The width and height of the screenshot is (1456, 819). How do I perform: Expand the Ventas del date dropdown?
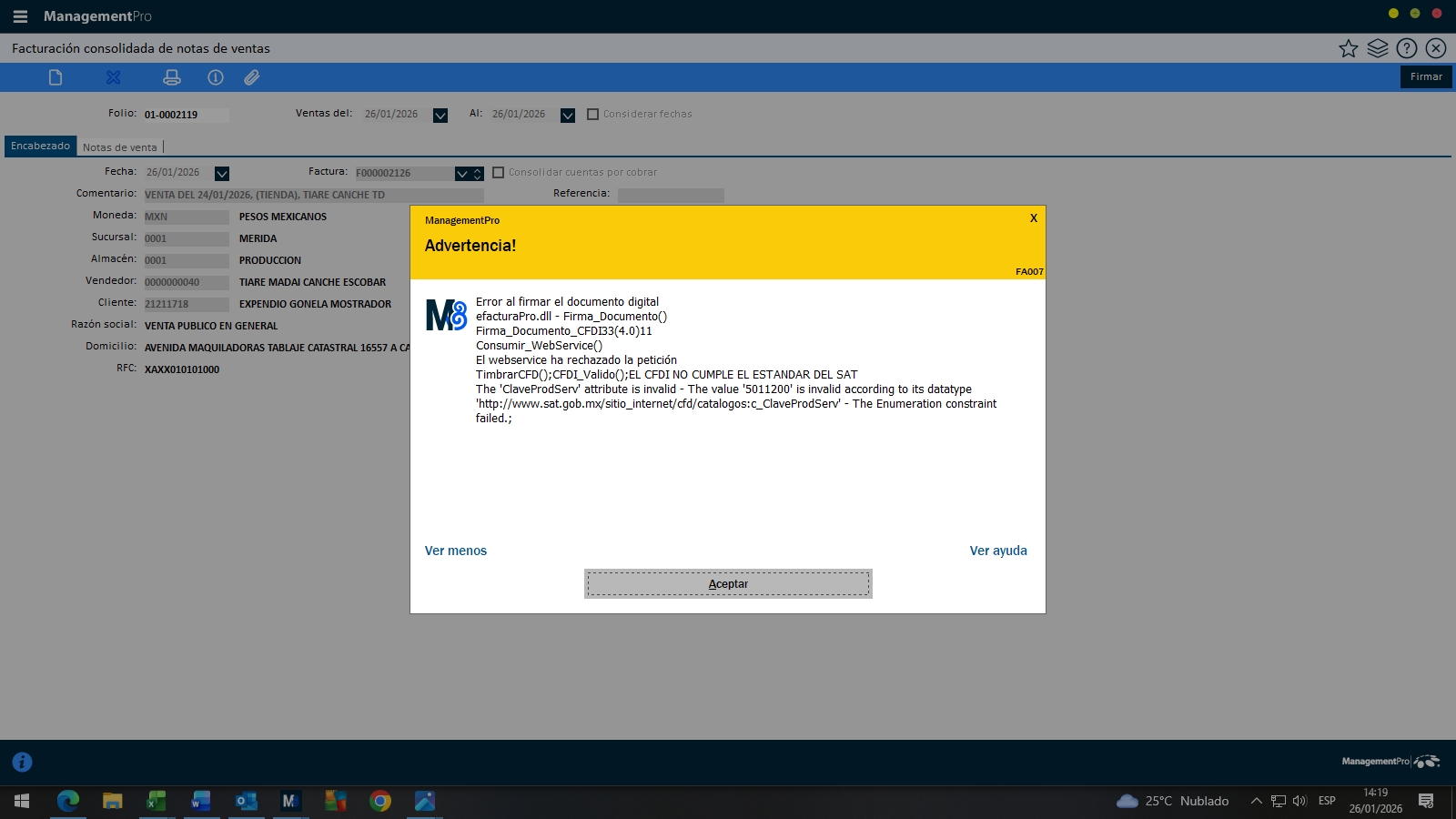[440, 116]
